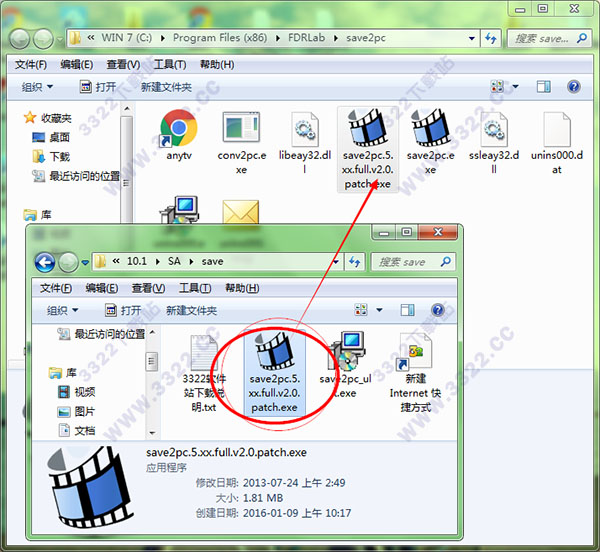Screen dimensions: 600x552
Task: Open 文件(F) menu in save2pc window
Action: [x=31, y=65]
